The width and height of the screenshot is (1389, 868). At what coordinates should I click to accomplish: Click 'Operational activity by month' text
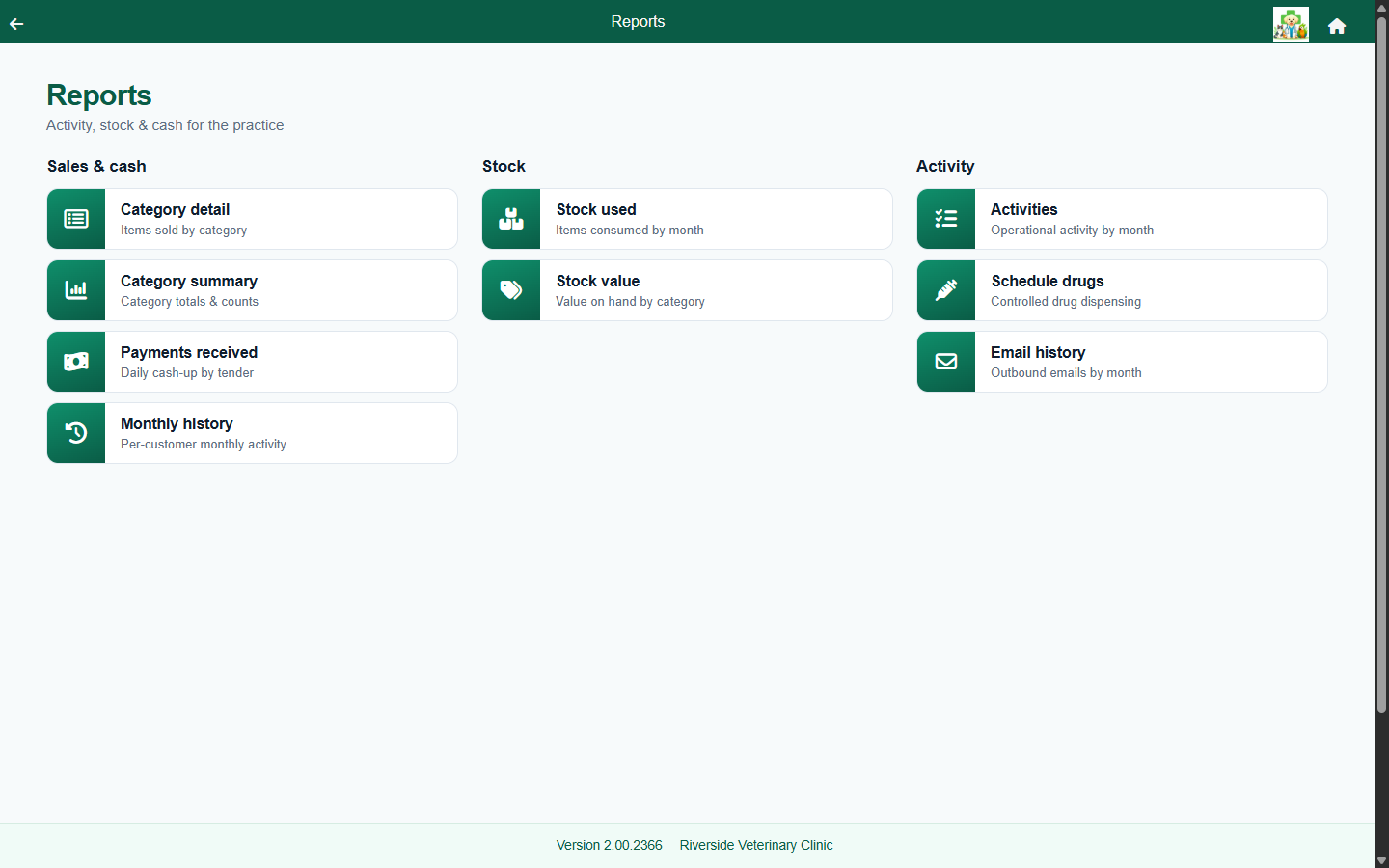point(1072,231)
